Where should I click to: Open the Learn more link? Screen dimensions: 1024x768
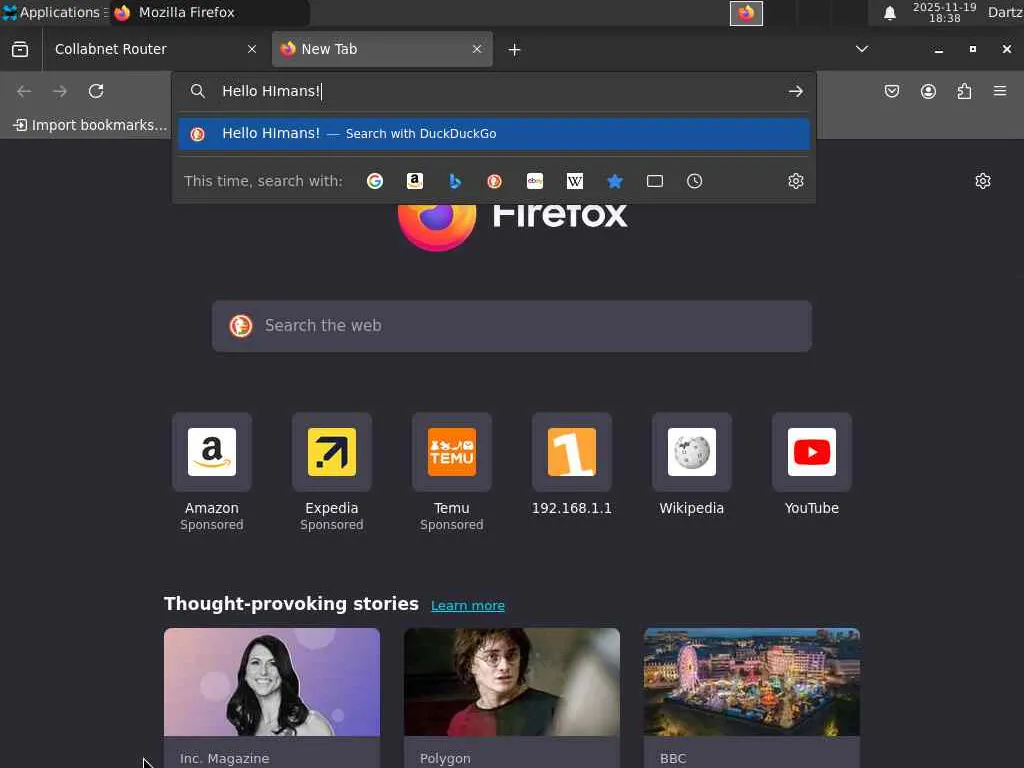(x=468, y=605)
